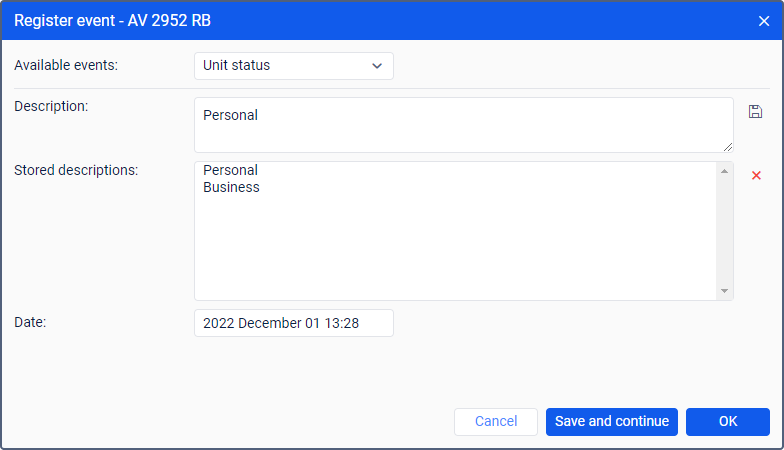Click the chevron next to Unit status
Viewport: 784px width, 450px height.
pos(377,66)
